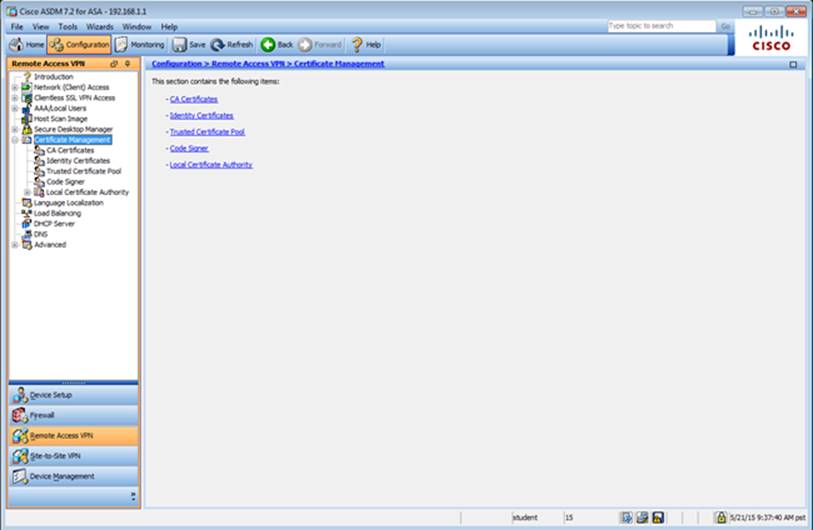Save the configuration with the Save icon
The image size is (813, 530).
(x=189, y=45)
